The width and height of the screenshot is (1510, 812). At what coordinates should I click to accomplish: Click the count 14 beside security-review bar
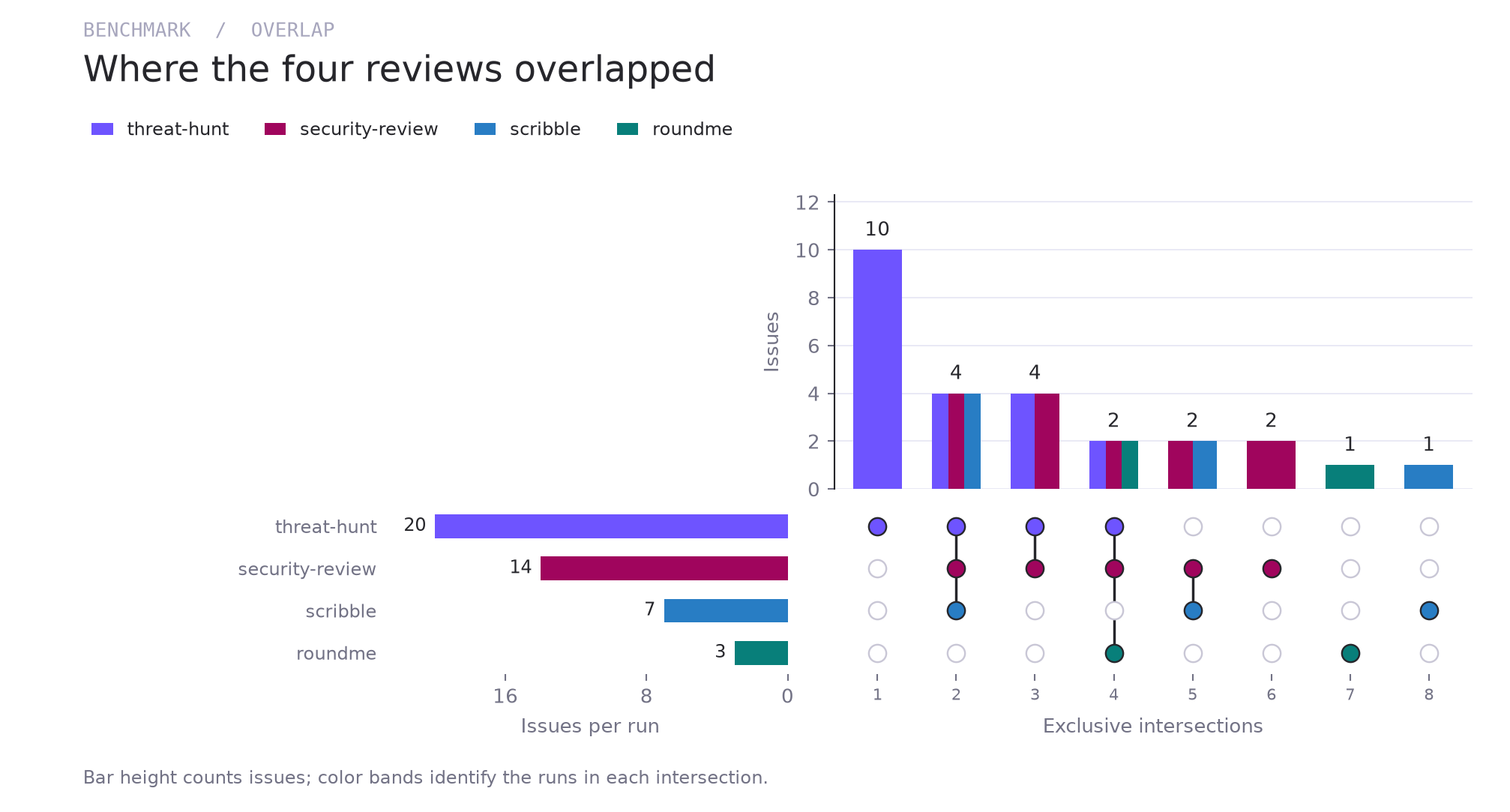[520, 567]
